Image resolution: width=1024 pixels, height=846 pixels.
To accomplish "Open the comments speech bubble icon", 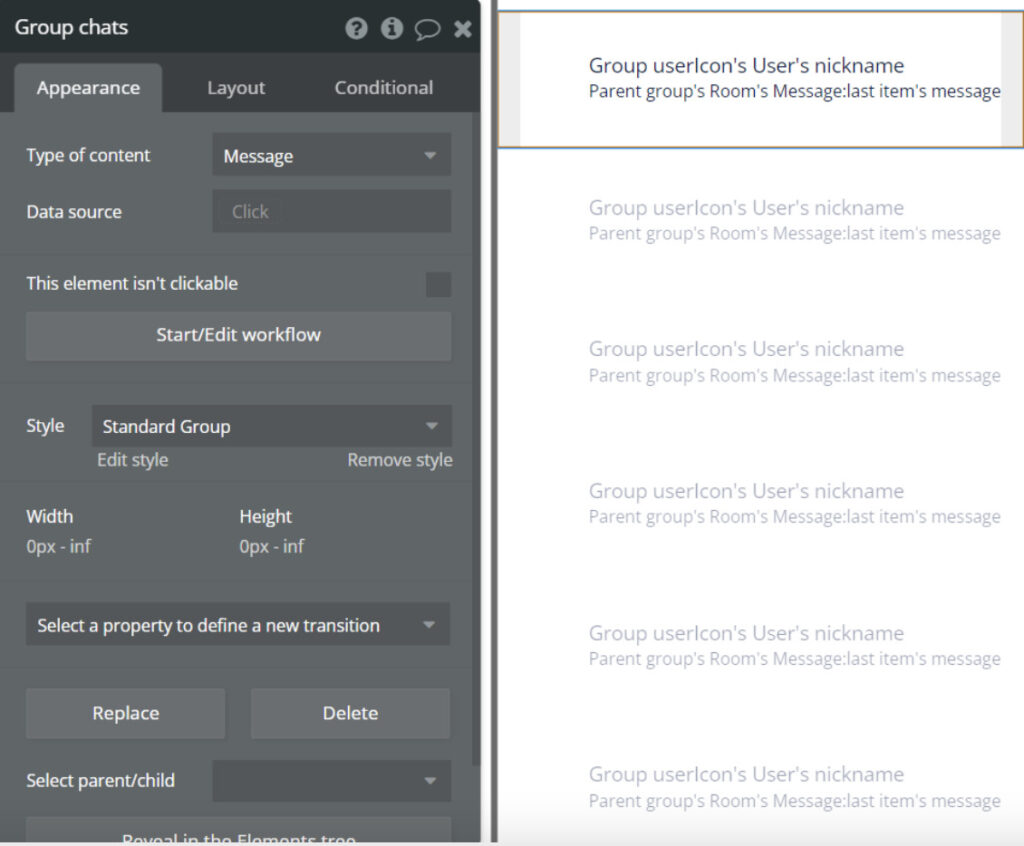I will pos(427,29).
